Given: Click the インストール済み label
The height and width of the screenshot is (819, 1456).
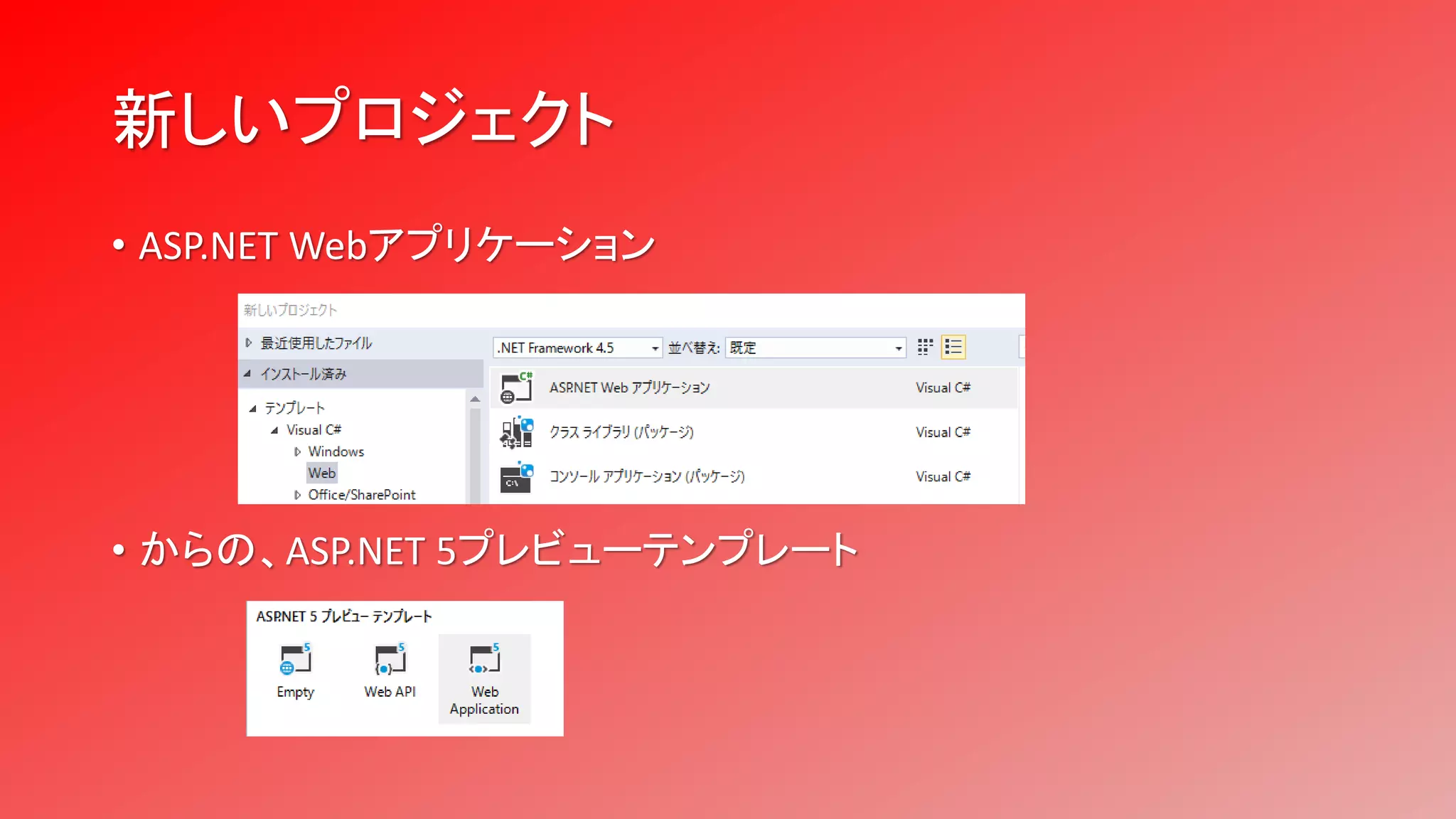Looking at the screenshot, I should coord(303,374).
